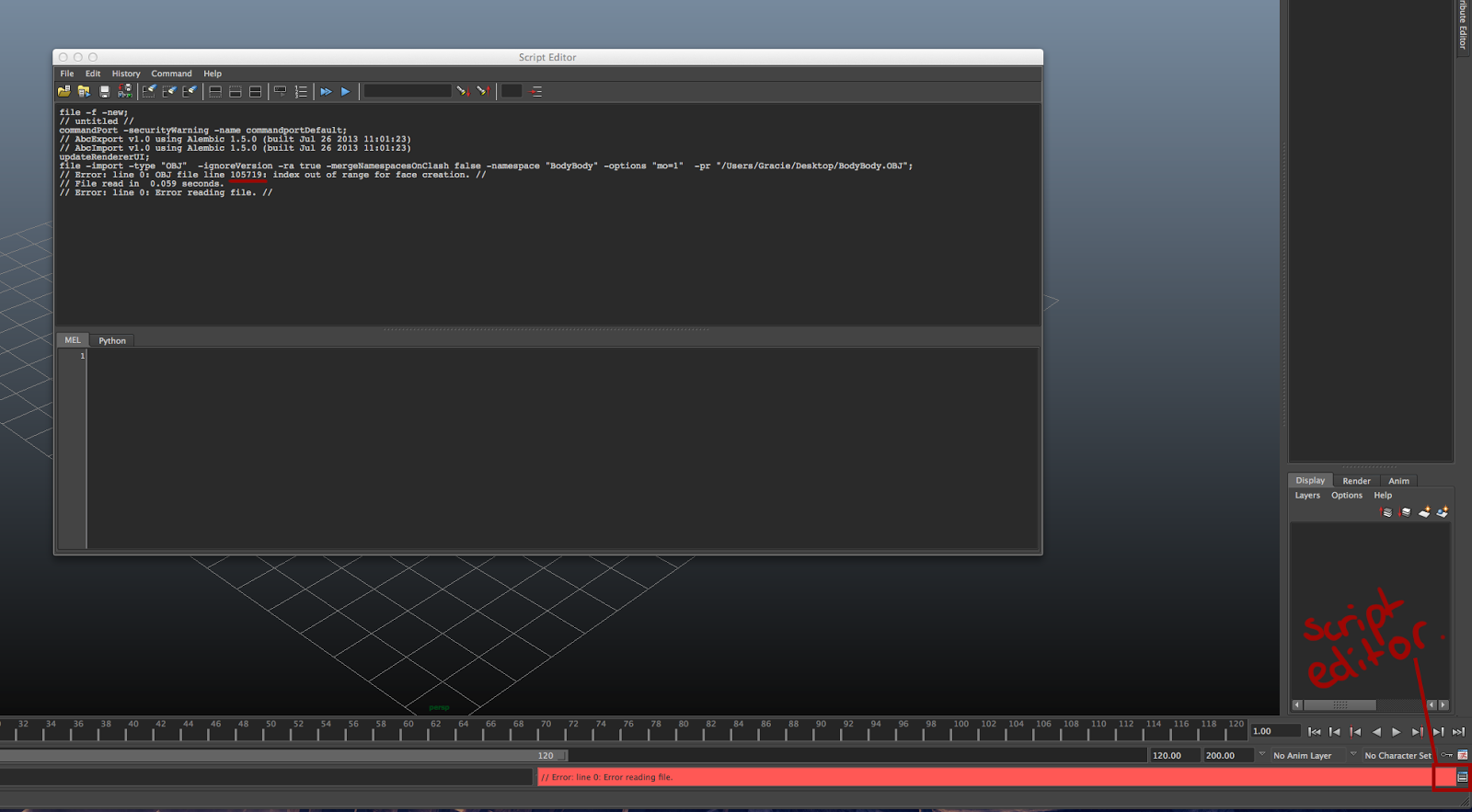Open the Script Editor Help menu
Viewport: 1472px width, 812px height.
[x=213, y=74]
